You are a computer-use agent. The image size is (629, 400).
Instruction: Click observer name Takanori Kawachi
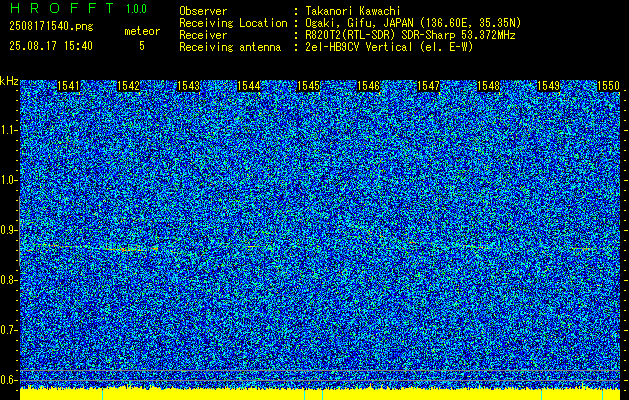352,11
